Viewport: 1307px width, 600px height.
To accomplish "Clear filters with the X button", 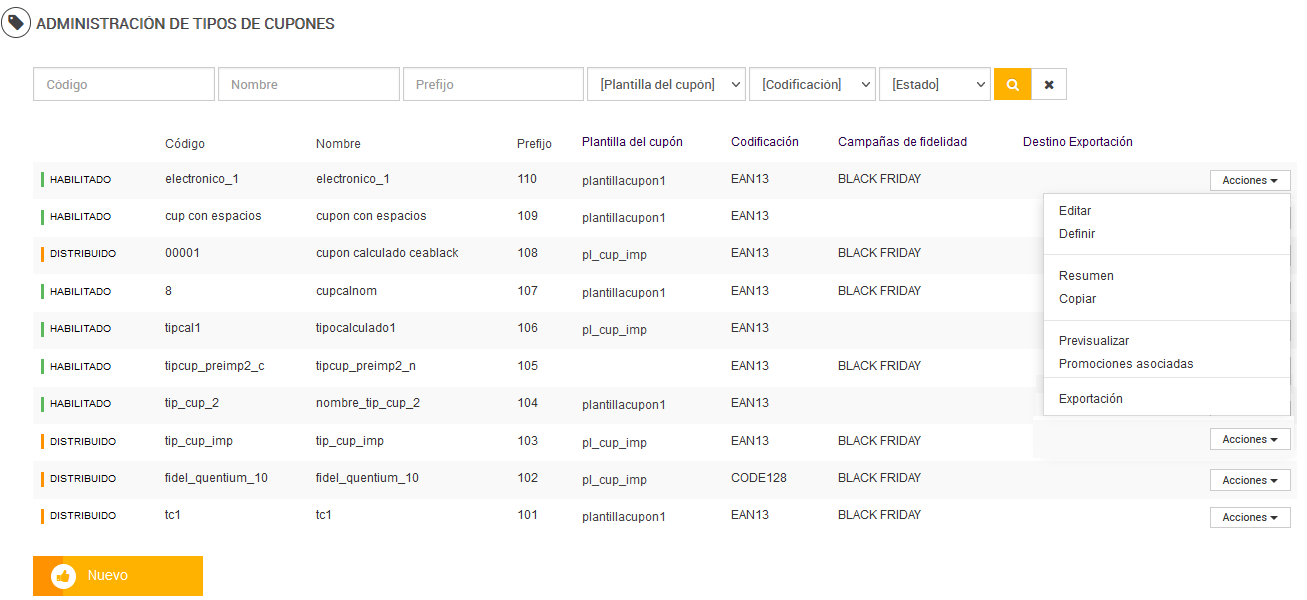I will point(1049,85).
